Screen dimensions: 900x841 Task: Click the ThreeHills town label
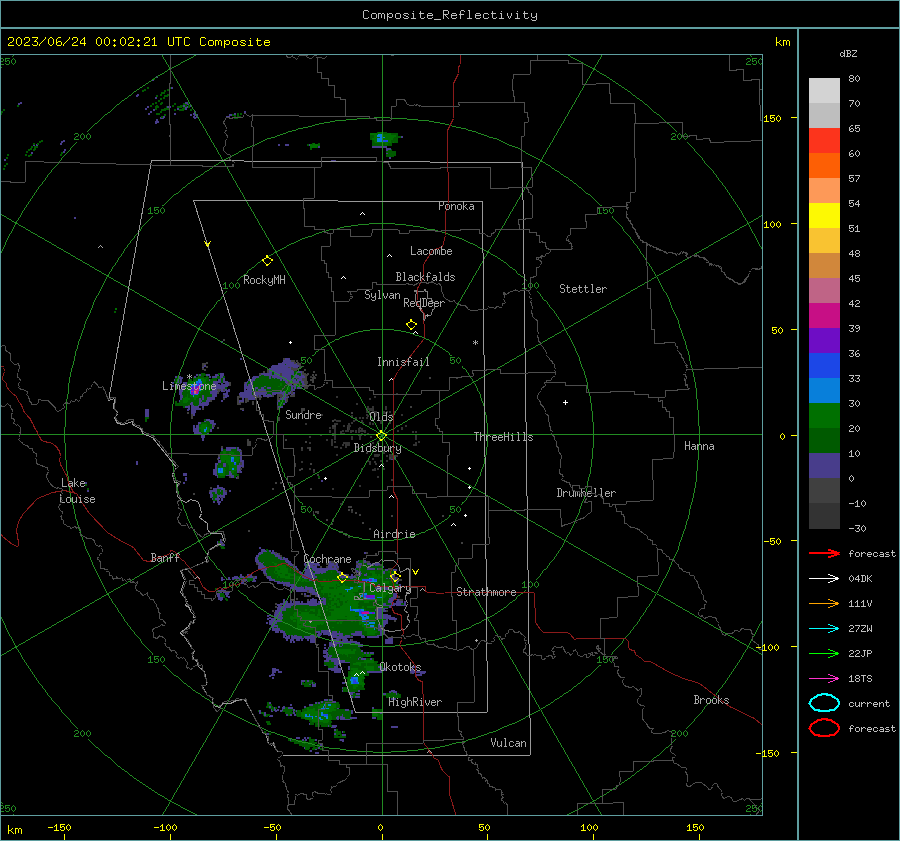pos(503,437)
